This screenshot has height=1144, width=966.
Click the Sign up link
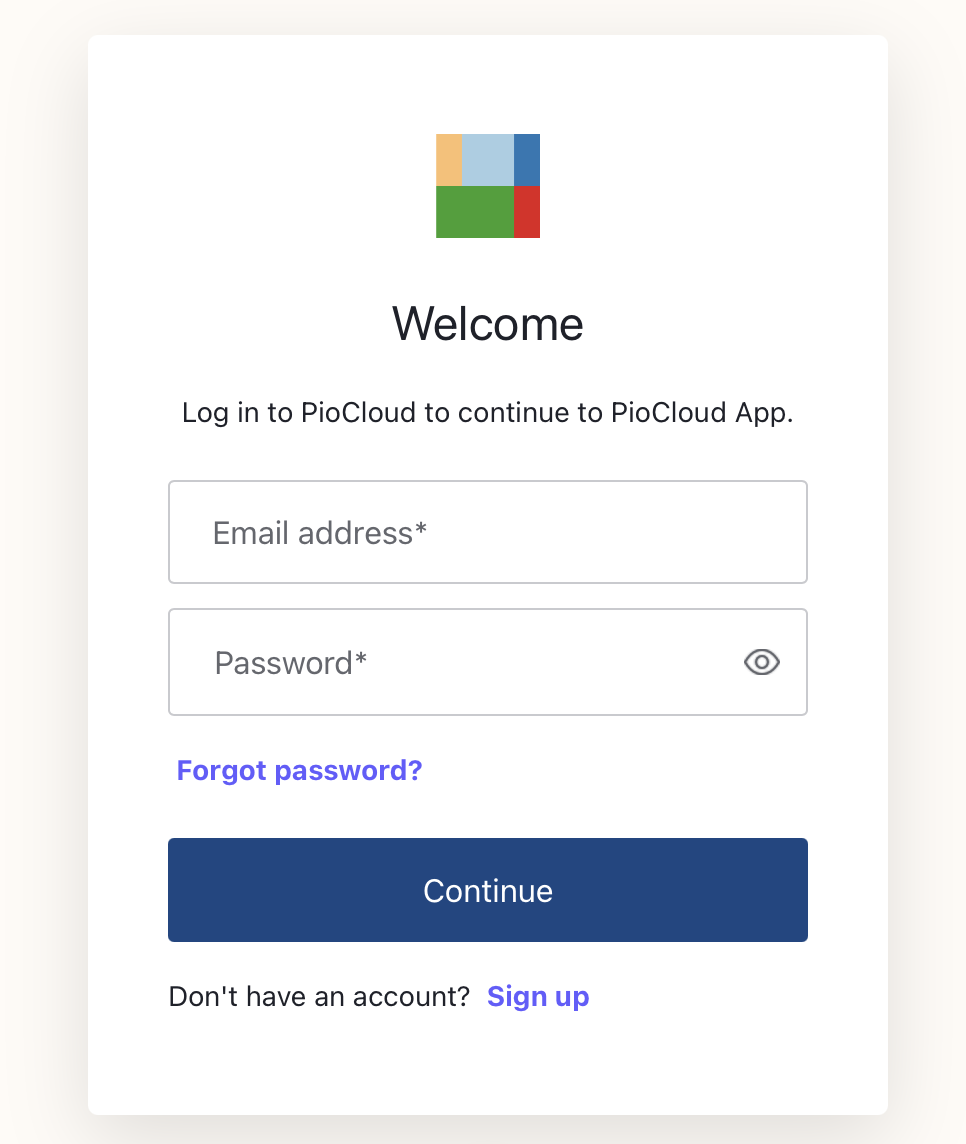point(538,996)
